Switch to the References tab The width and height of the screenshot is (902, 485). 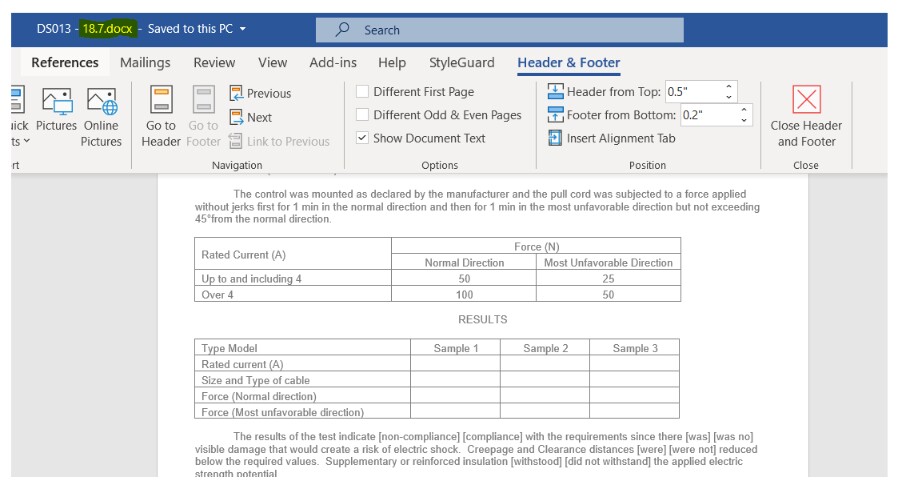click(65, 62)
